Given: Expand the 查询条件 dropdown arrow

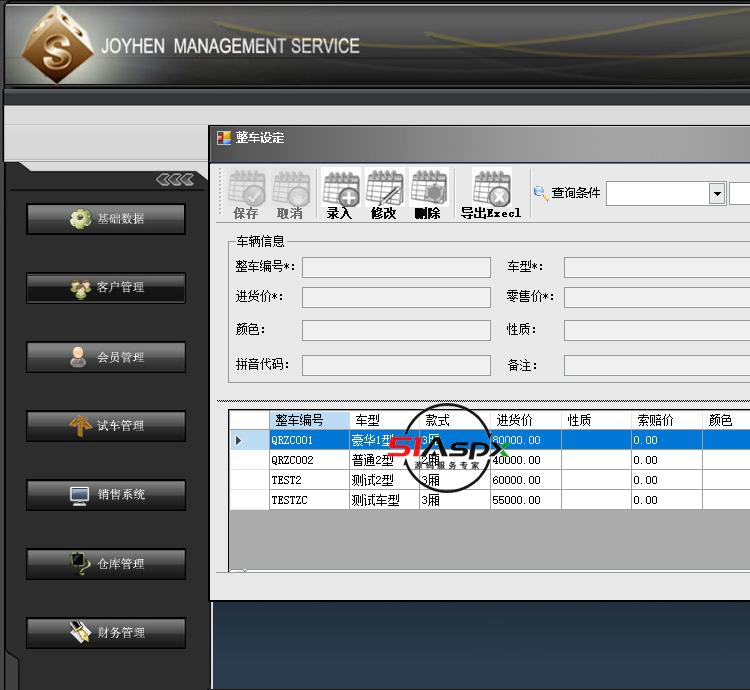Looking at the screenshot, I should [717, 194].
